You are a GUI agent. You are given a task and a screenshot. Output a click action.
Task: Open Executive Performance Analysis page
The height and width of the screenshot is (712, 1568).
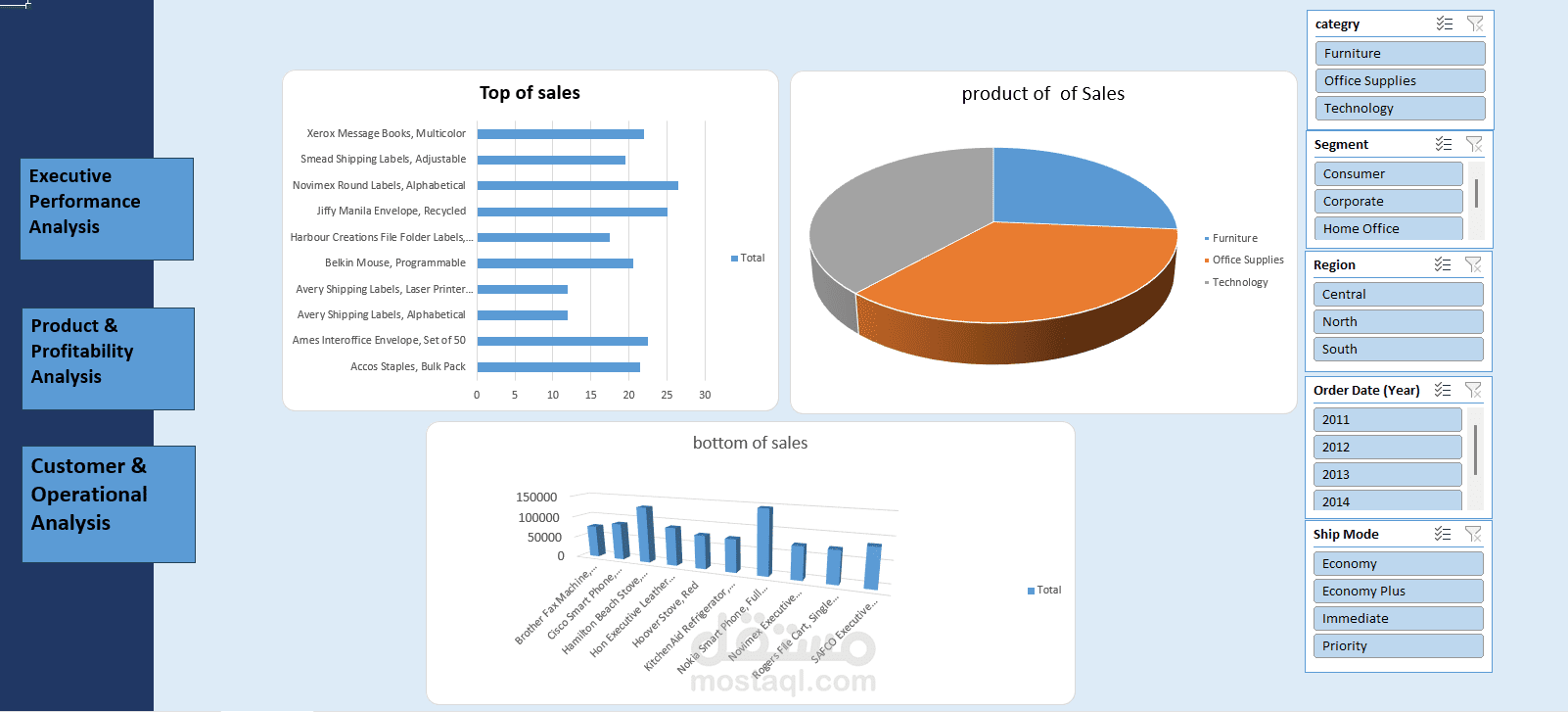[107, 209]
